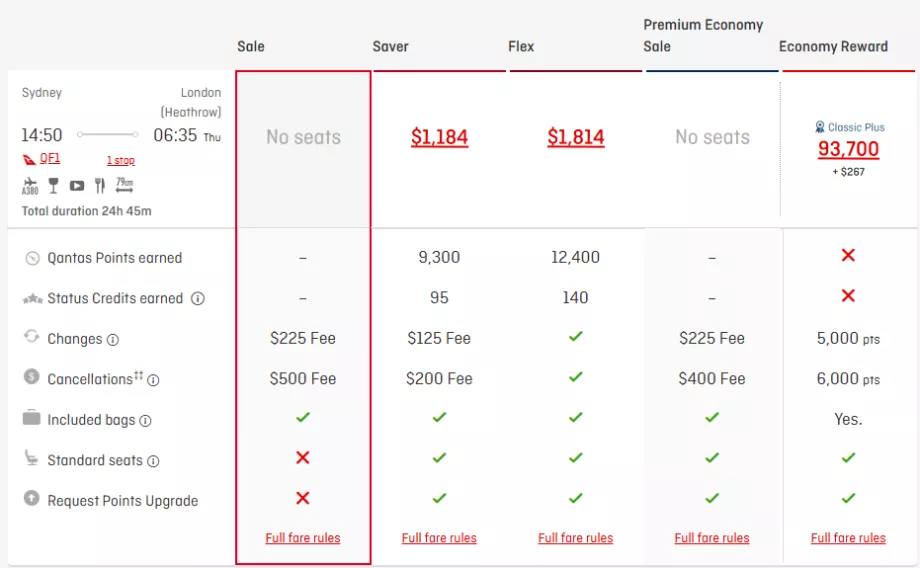This screenshot has height=568, width=920.
Task: Choose the $1,814 Flex fare price
Action: [x=575, y=137]
